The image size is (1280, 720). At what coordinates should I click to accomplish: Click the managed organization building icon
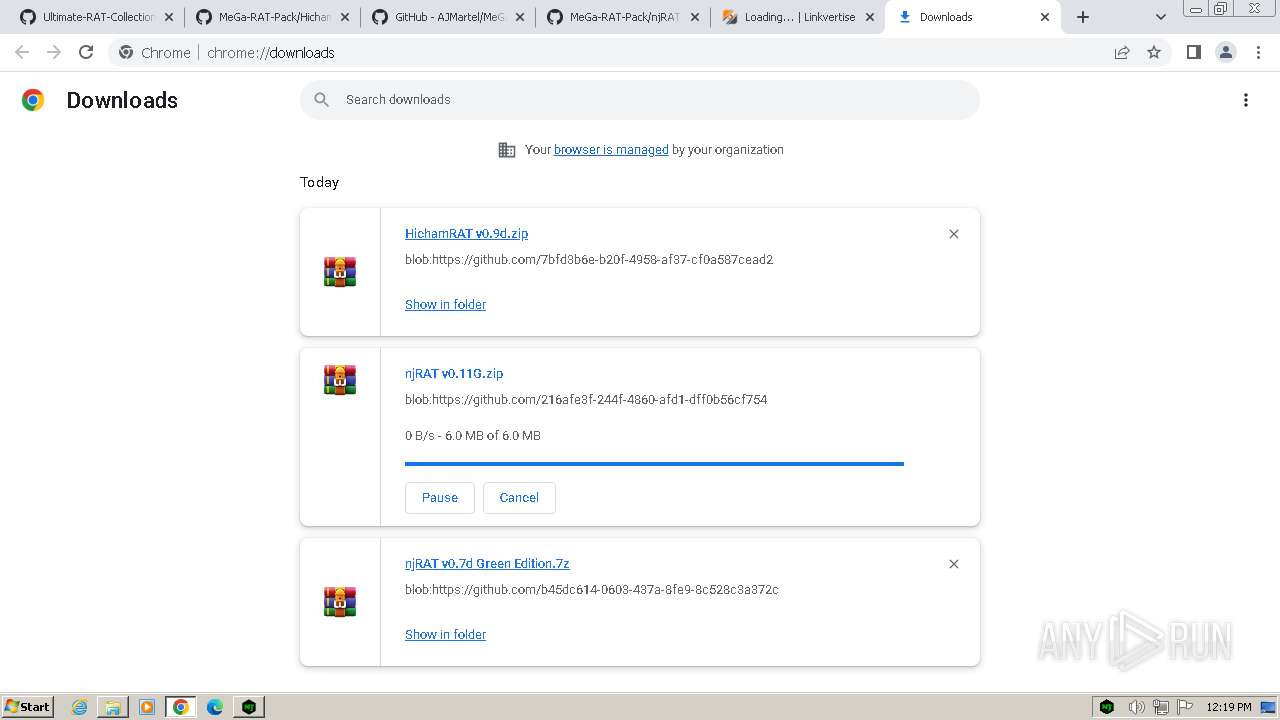[507, 150]
